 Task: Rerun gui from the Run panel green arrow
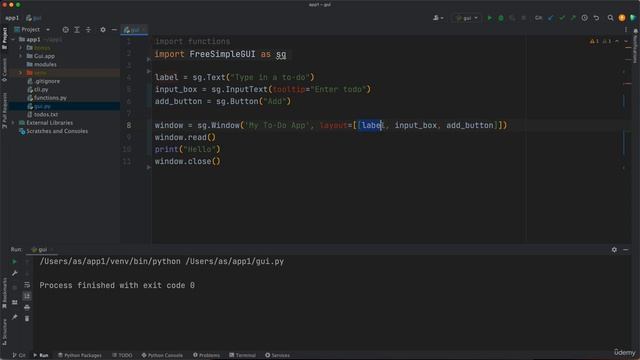[14, 261]
